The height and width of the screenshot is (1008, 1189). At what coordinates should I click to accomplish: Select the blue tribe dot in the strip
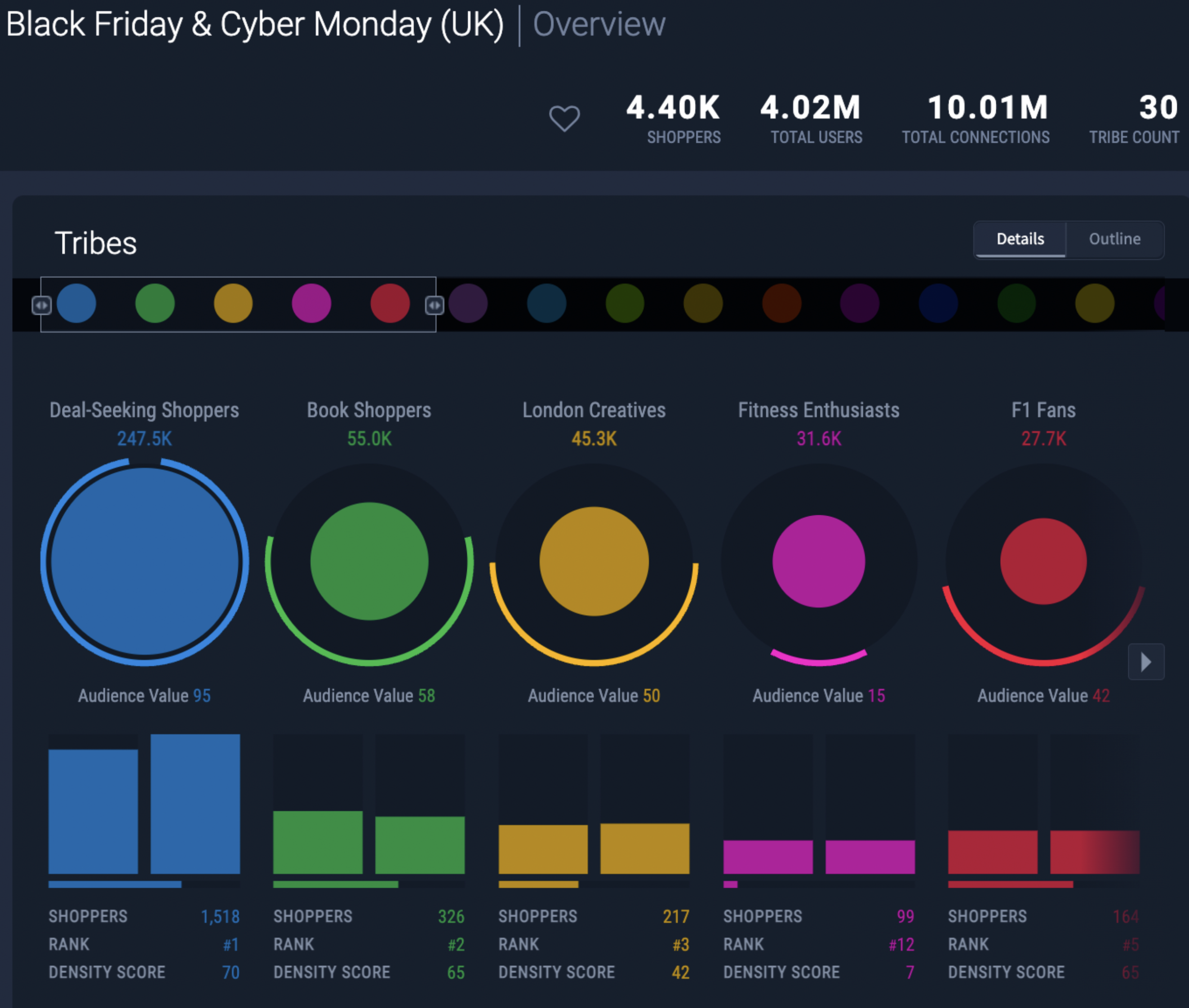point(76,303)
